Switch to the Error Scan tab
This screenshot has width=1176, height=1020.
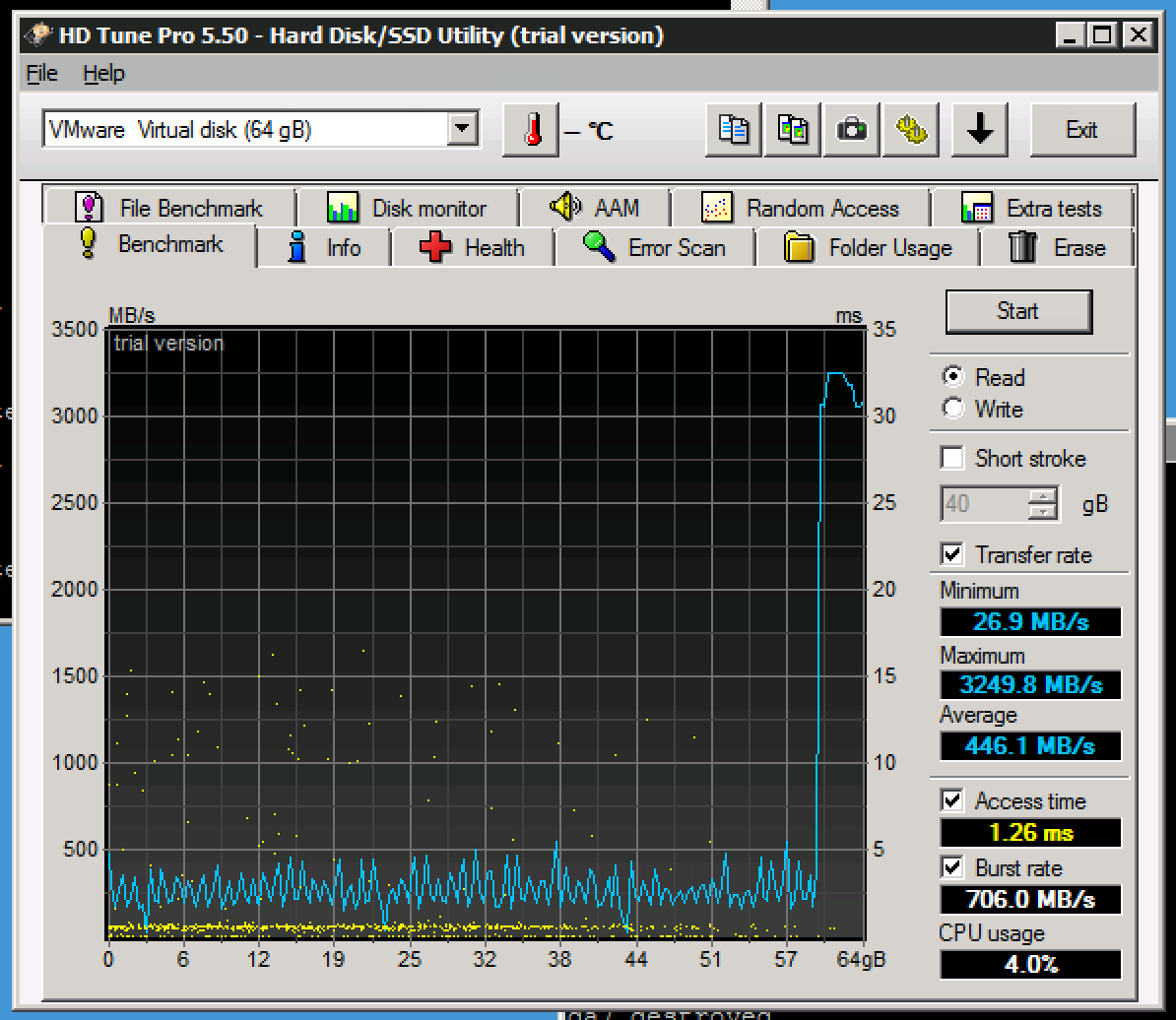(x=655, y=247)
